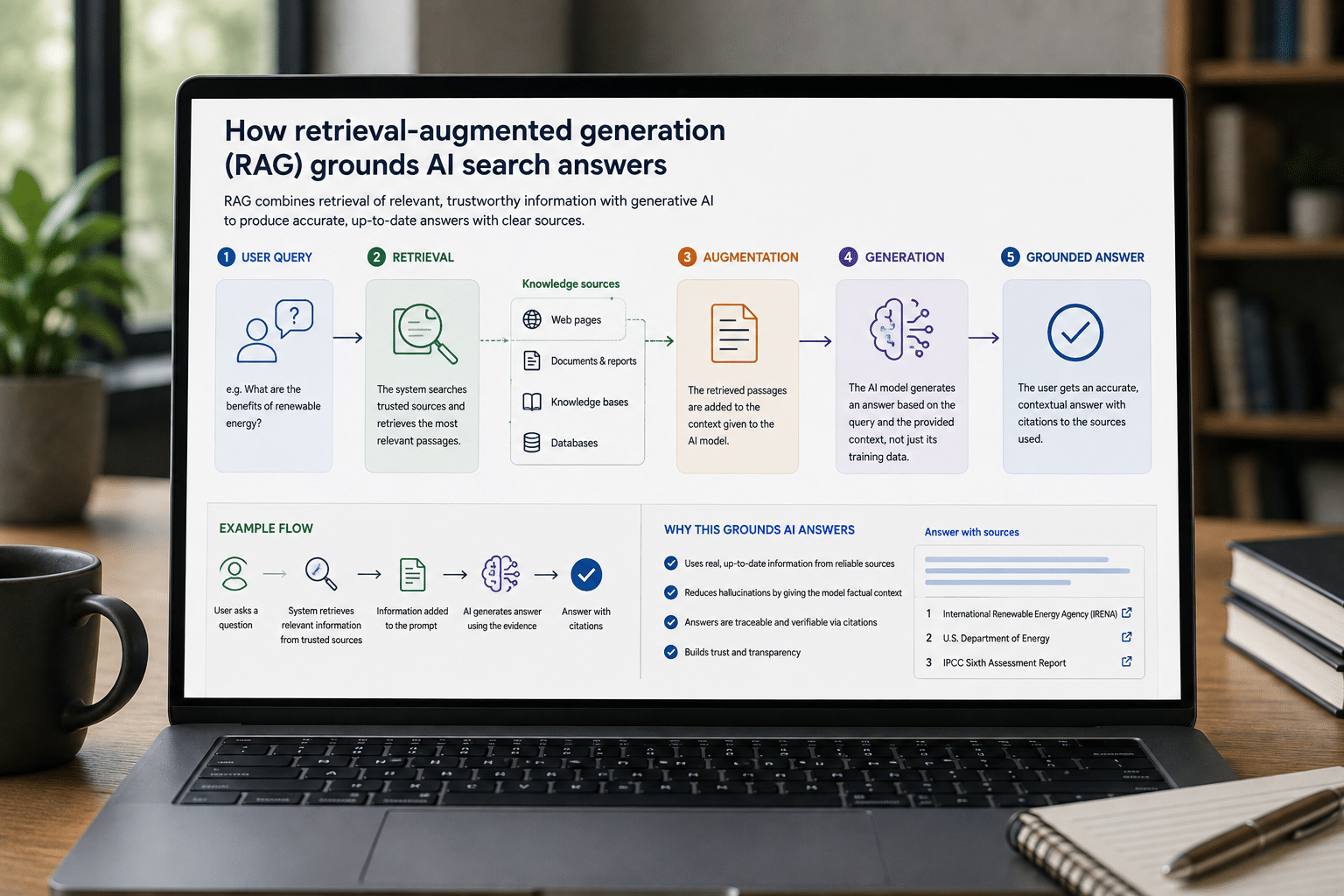Click the example query about renewable energy benefits
Screen dimensions: 1344x896
click(273, 406)
